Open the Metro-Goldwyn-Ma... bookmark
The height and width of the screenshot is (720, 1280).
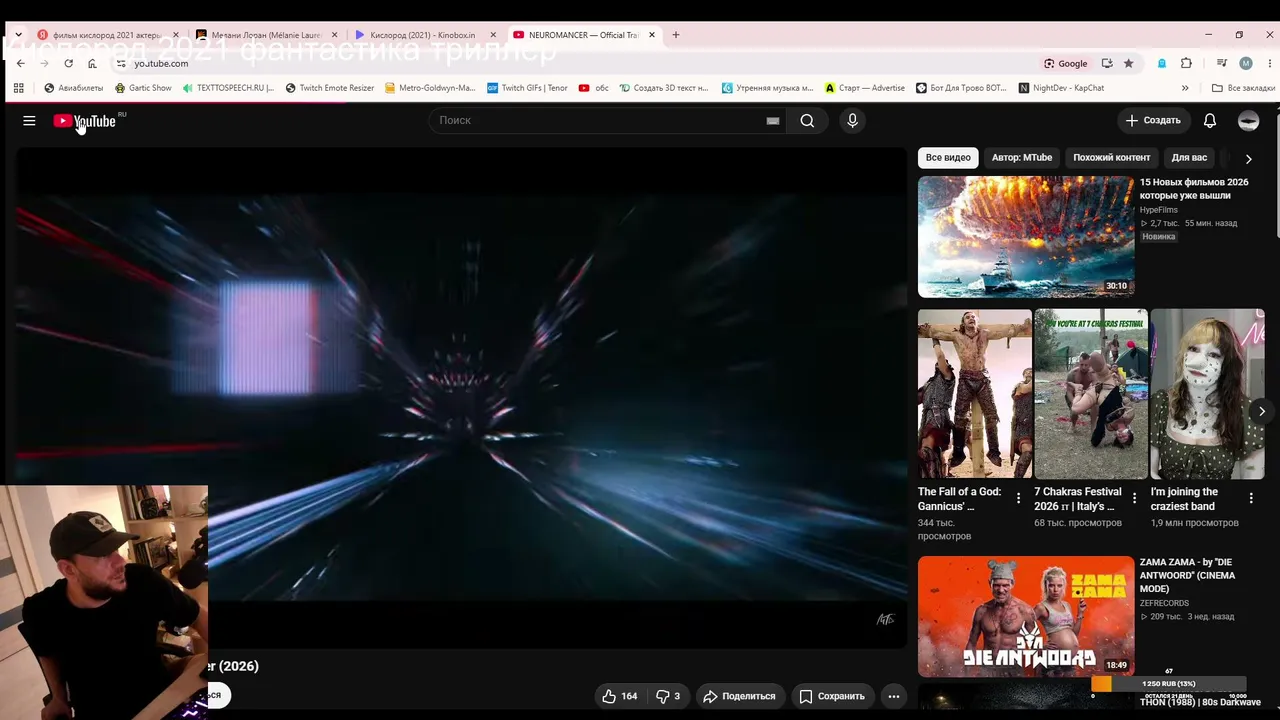click(x=430, y=88)
